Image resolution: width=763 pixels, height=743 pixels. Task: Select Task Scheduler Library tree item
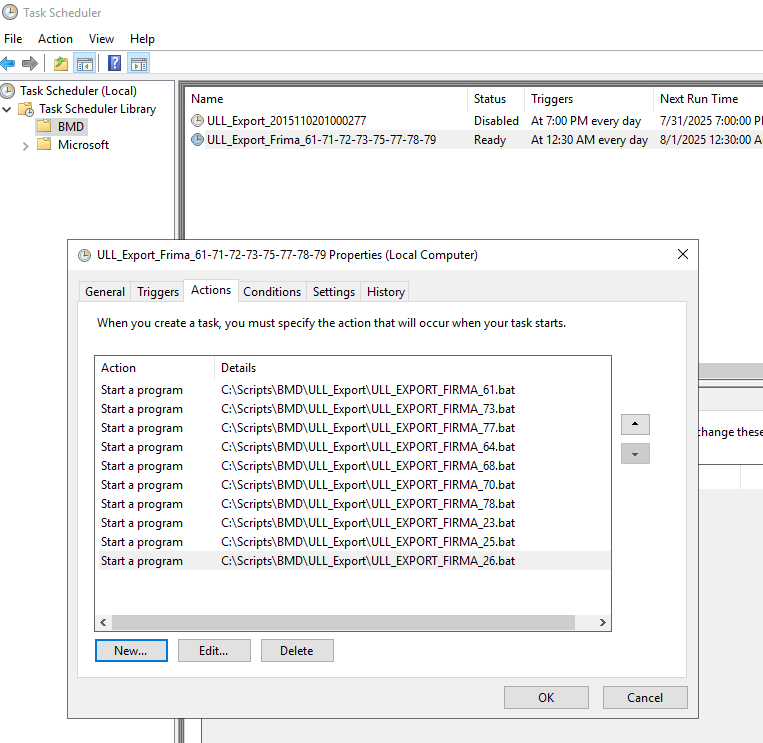97,109
